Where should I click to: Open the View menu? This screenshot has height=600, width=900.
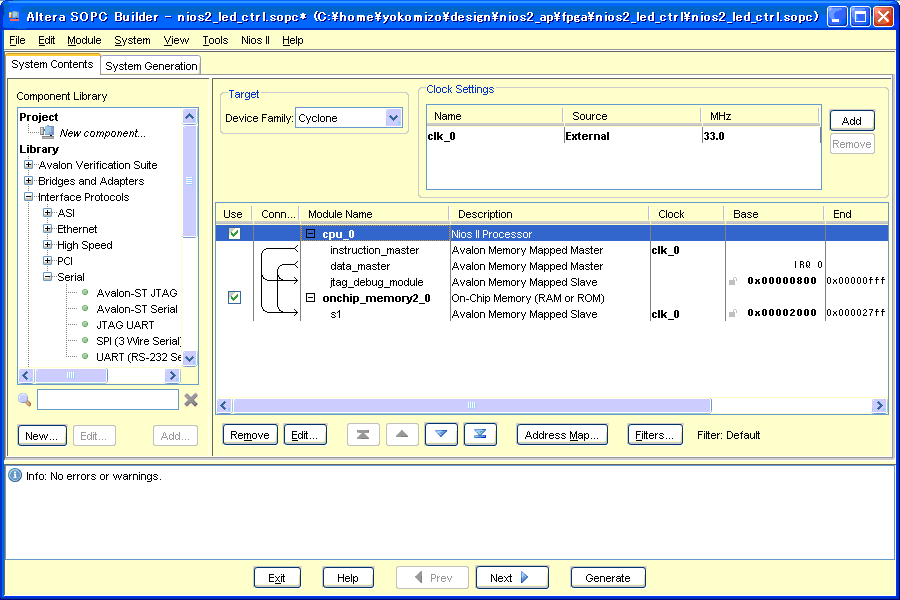coord(176,40)
